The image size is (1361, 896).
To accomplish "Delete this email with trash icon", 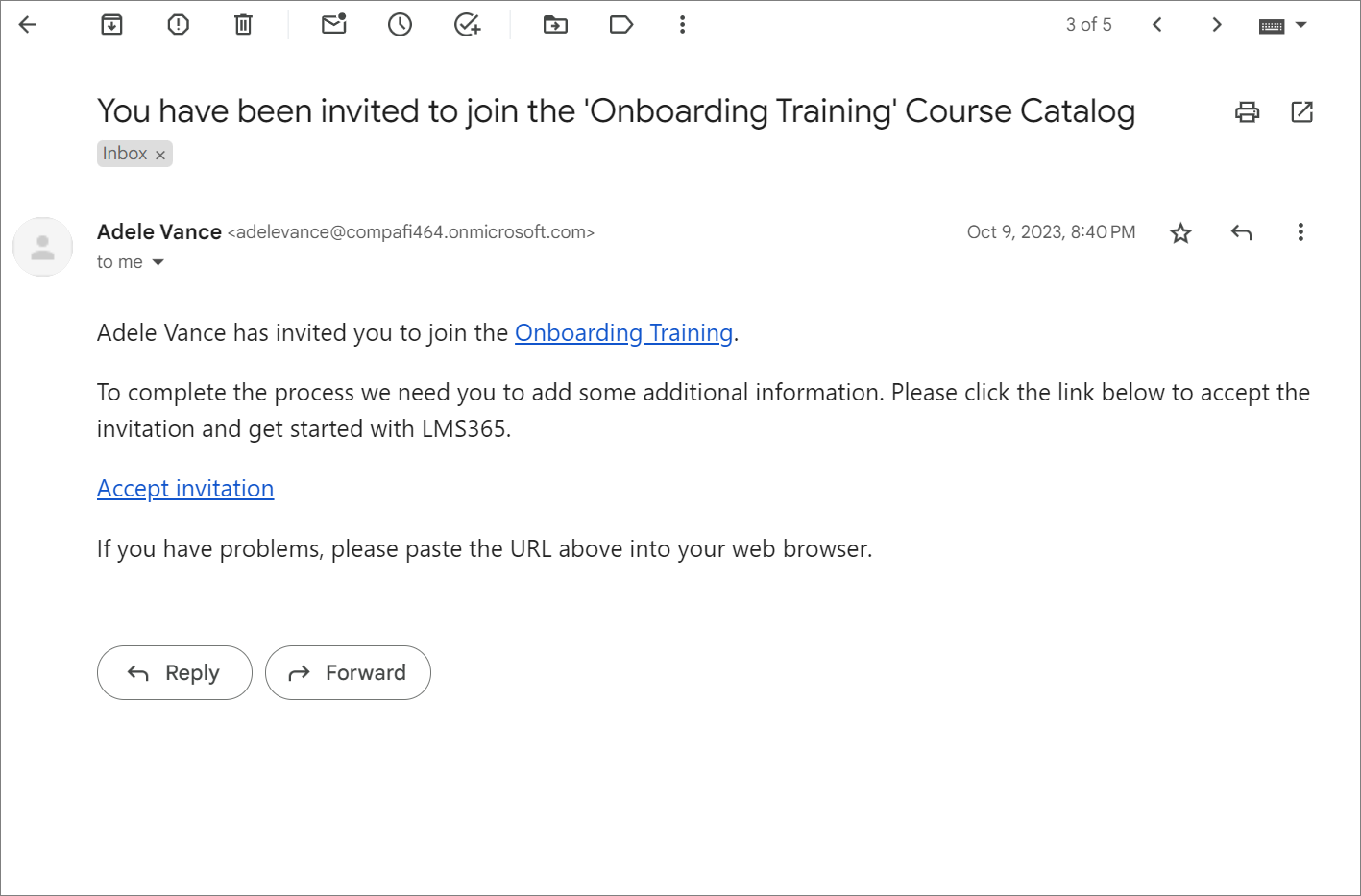I will [243, 25].
